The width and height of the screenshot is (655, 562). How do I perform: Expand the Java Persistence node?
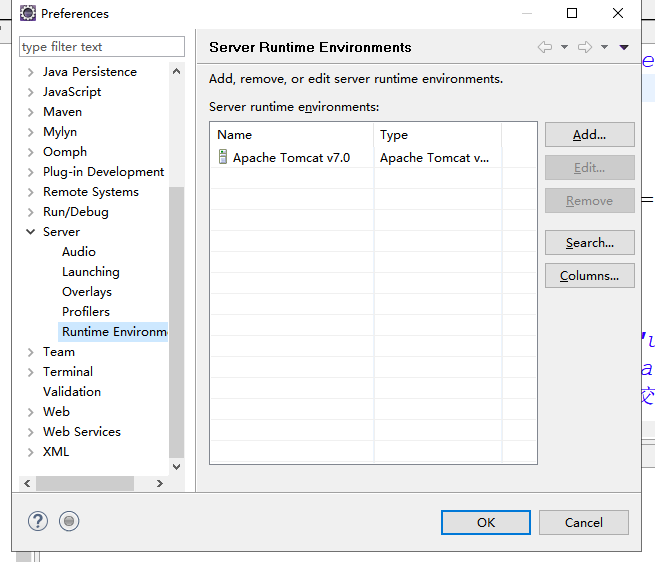[x=31, y=72]
